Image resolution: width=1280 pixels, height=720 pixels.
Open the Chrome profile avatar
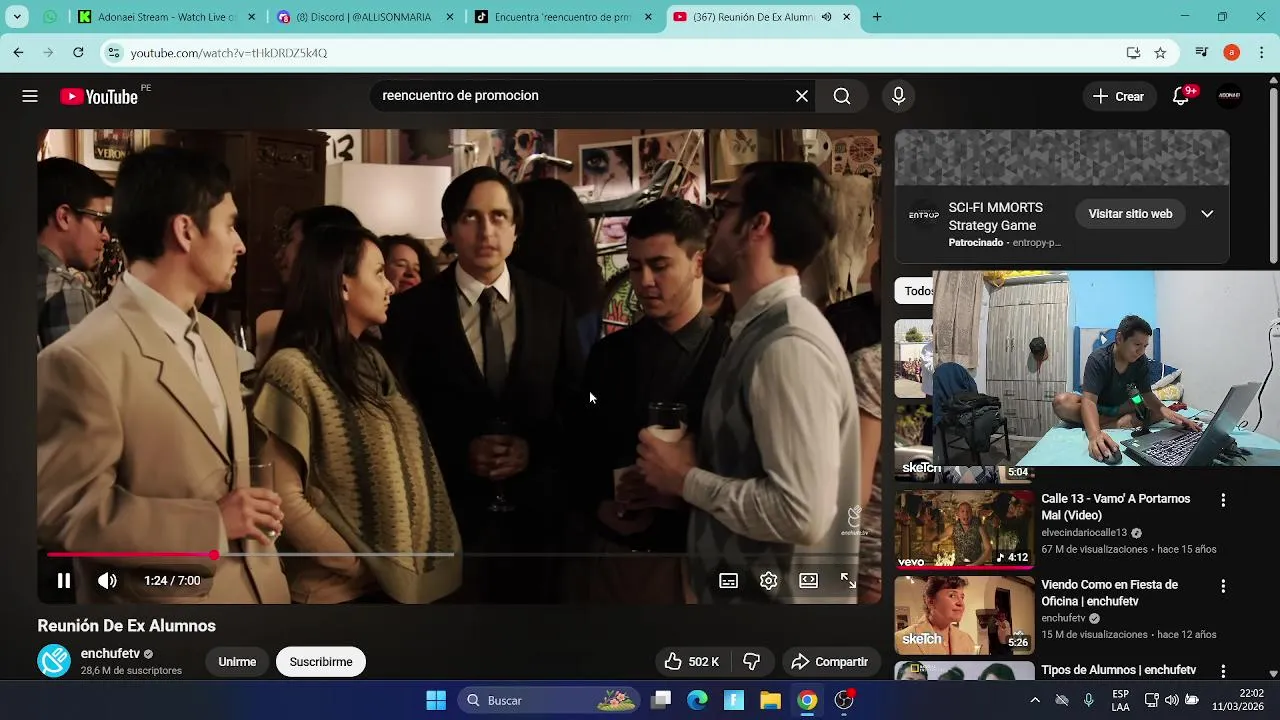coord(1232,53)
